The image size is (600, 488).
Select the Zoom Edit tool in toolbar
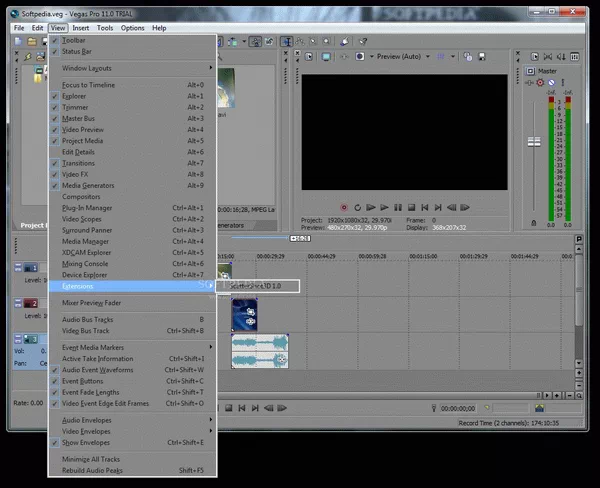click(x=326, y=41)
